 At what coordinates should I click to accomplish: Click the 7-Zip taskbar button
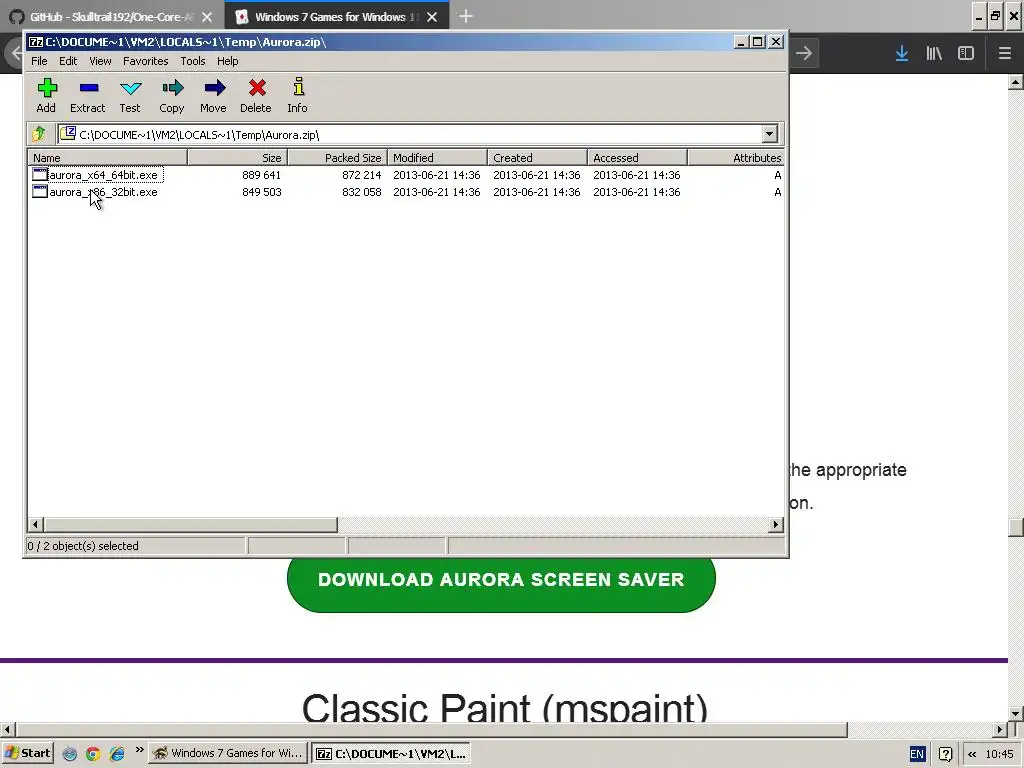coord(391,754)
